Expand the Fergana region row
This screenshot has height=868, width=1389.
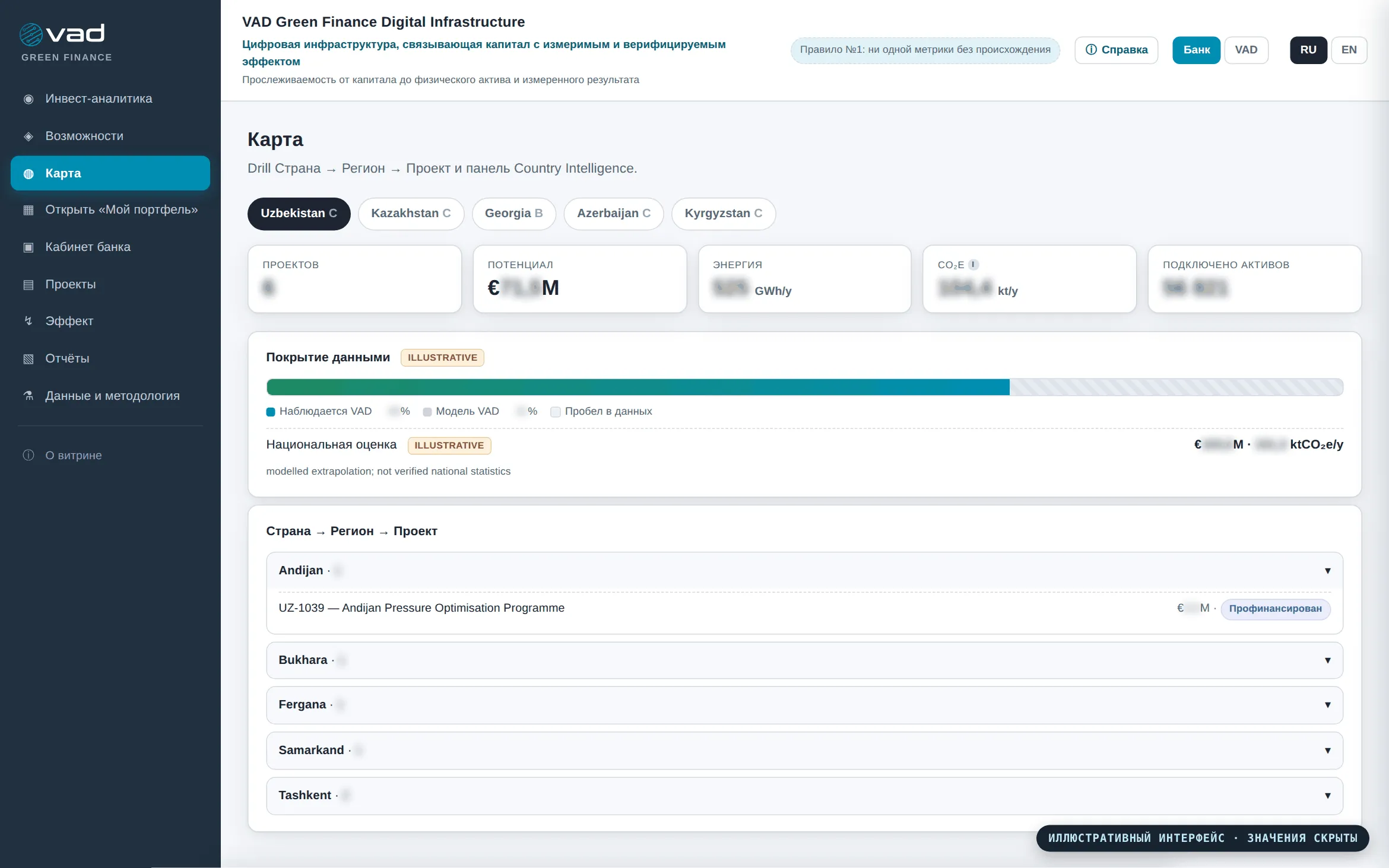click(804, 705)
